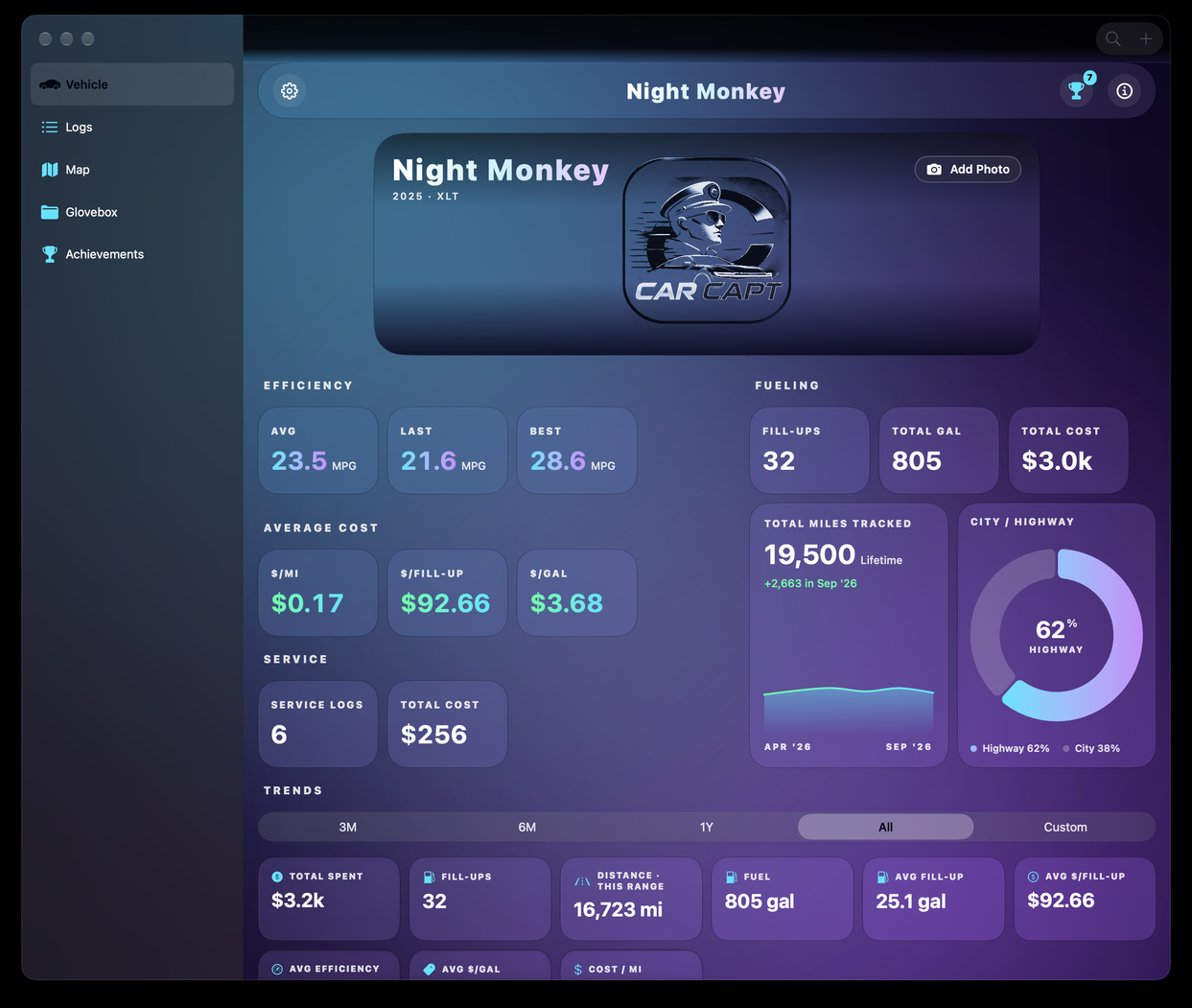Click the Distance This Range road icon

coord(582,881)
